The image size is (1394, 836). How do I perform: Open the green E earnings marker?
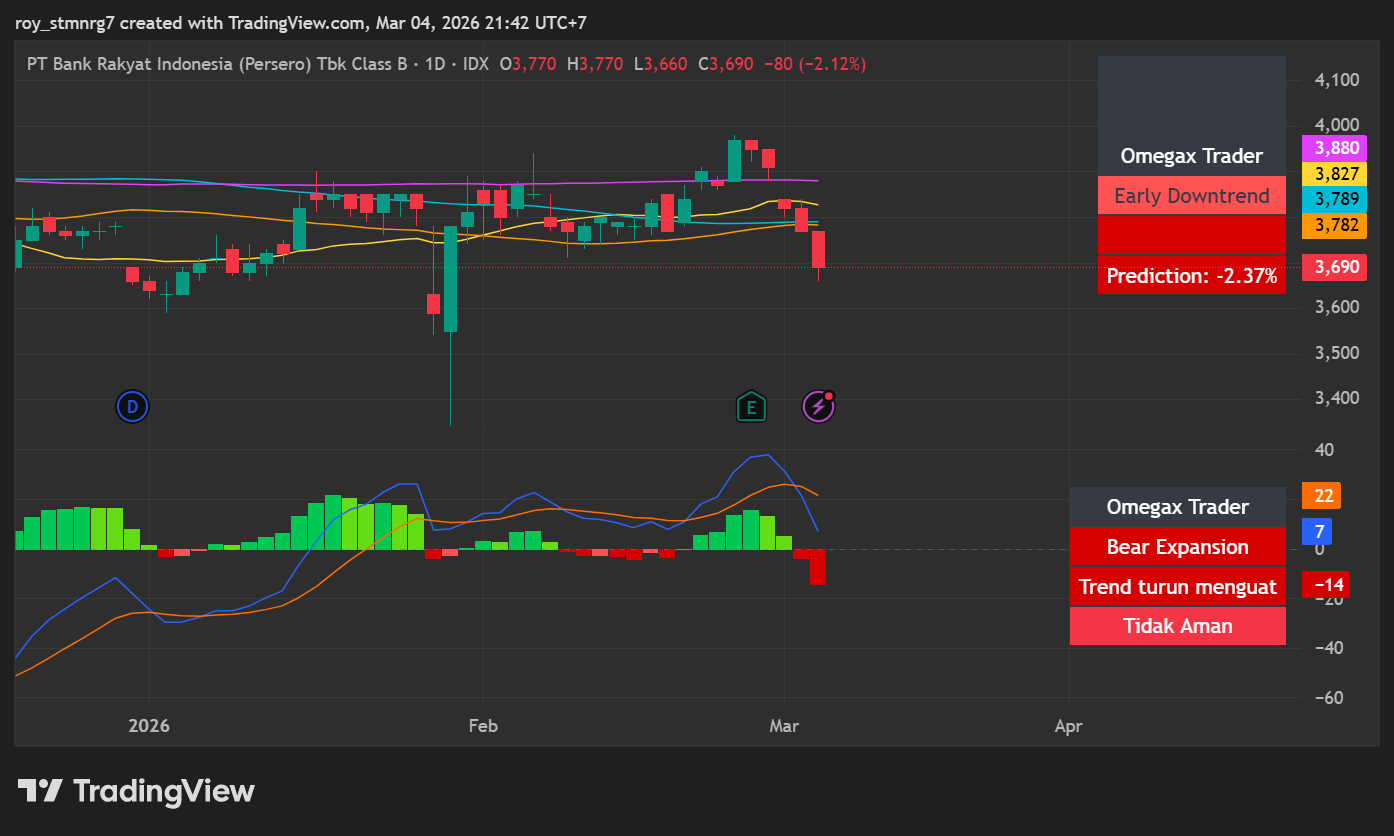point(751,406)
